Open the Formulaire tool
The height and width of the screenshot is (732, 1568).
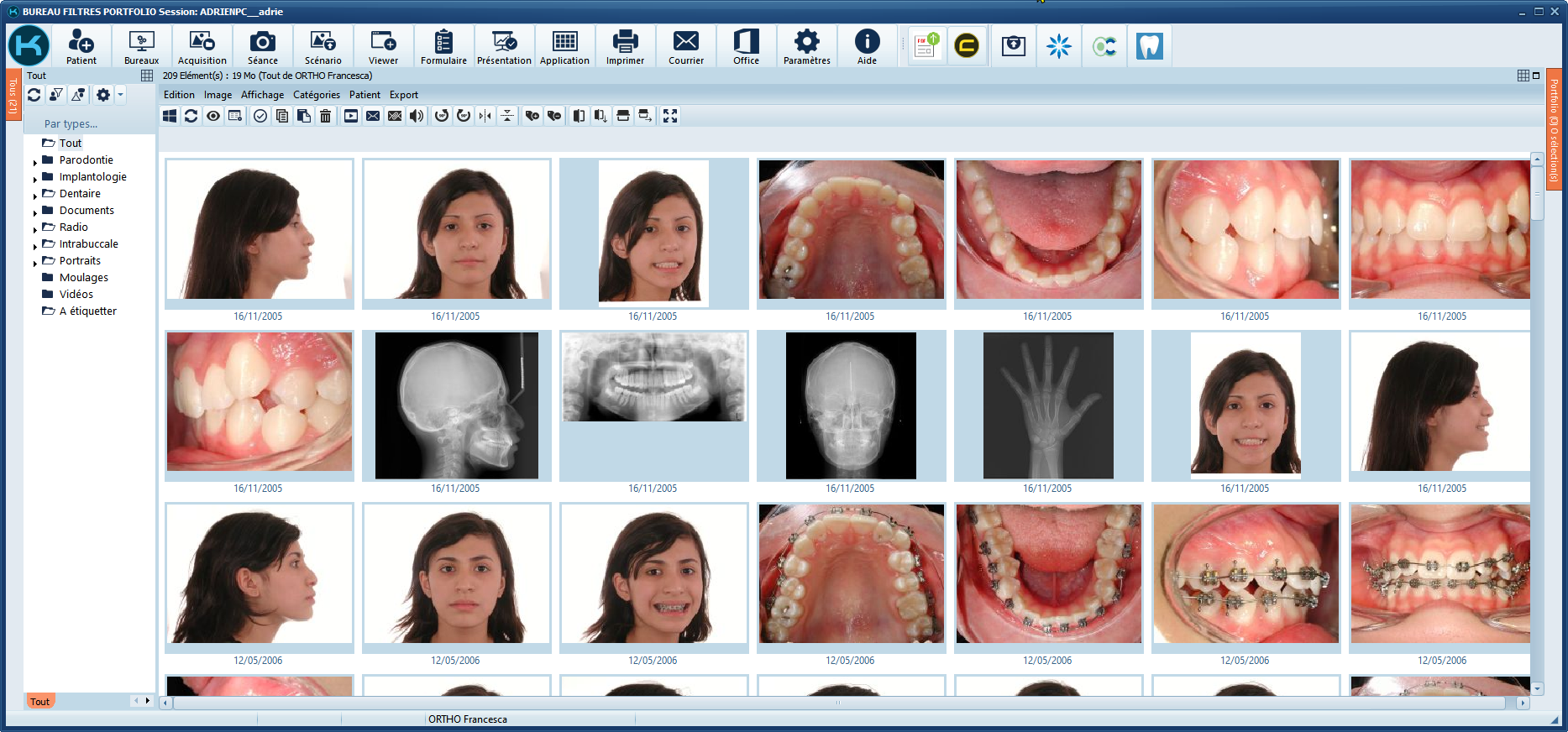pos(443,46)
